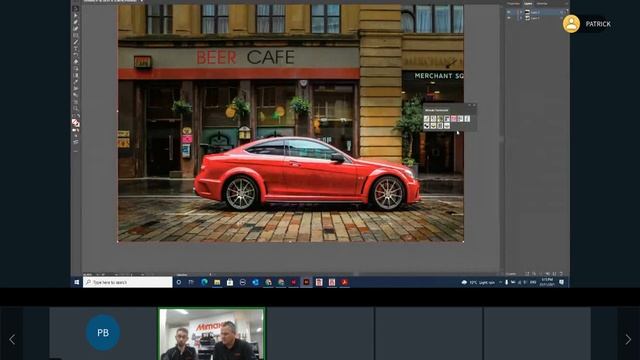Hide Layer 2 with its eye icon
The image size is (640, 360).
(509, 12)
